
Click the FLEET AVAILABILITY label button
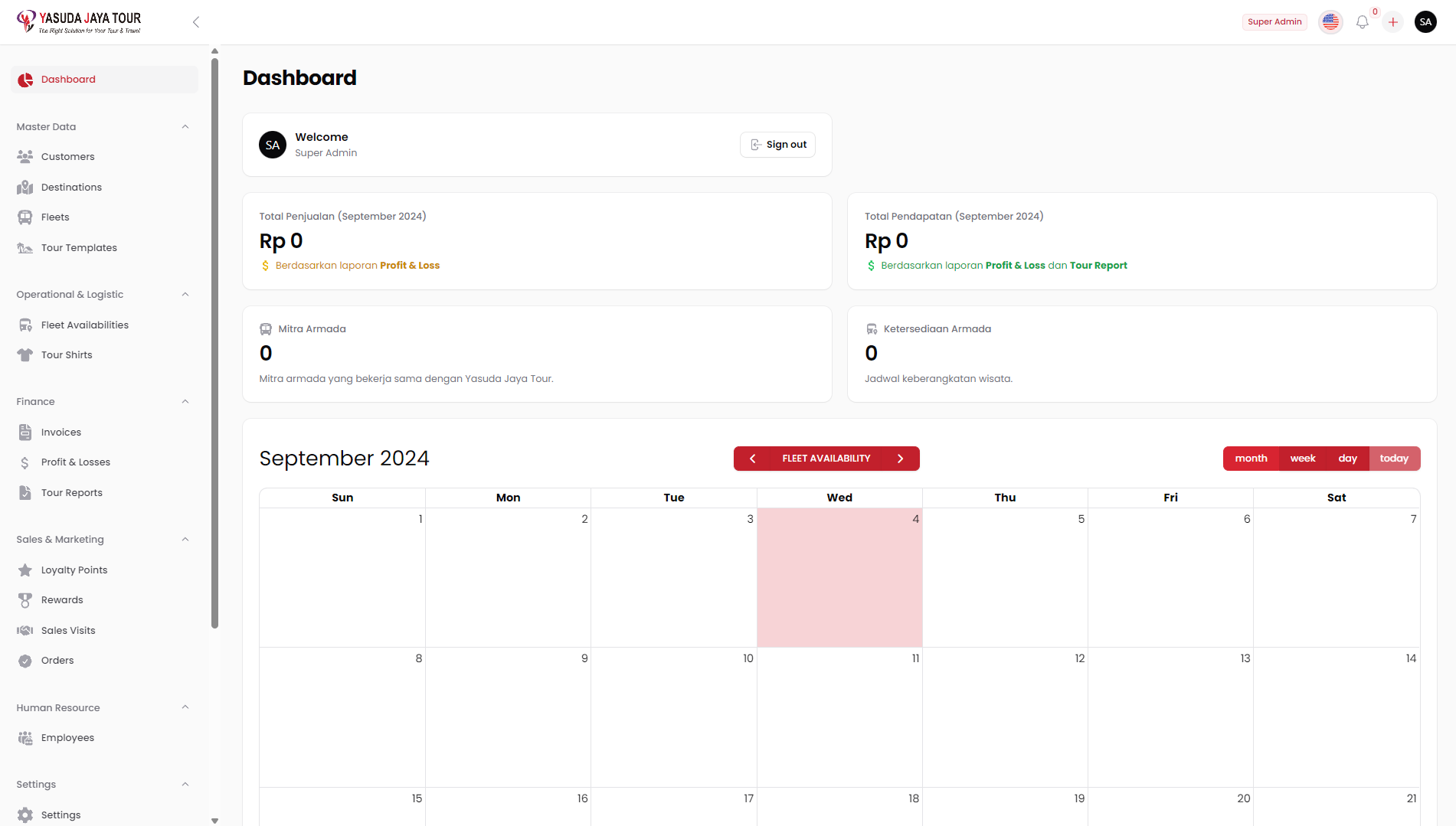pyautogui.click(x=826, y=459)
